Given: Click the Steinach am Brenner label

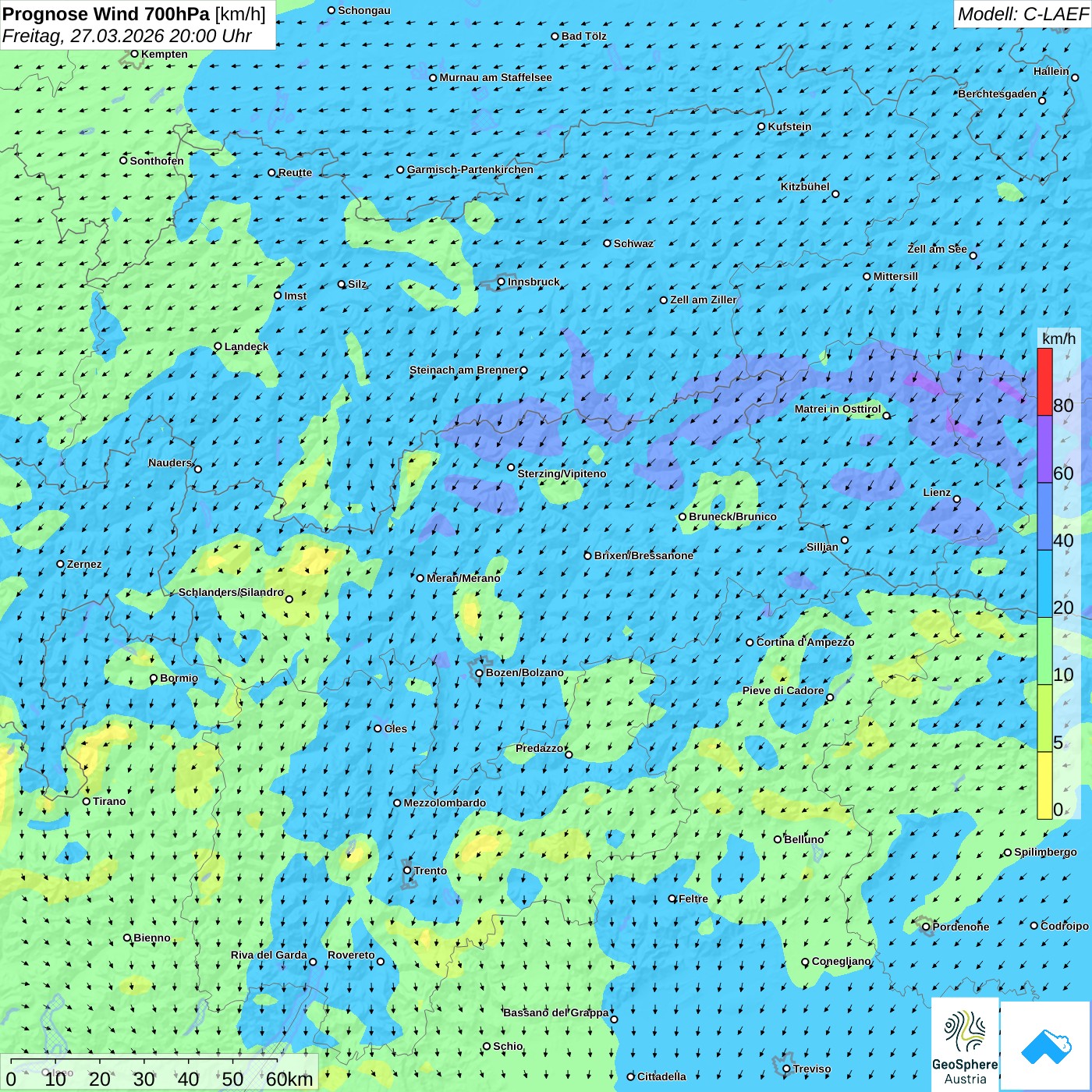Looking at the screenshot, I should pos(463,370).
